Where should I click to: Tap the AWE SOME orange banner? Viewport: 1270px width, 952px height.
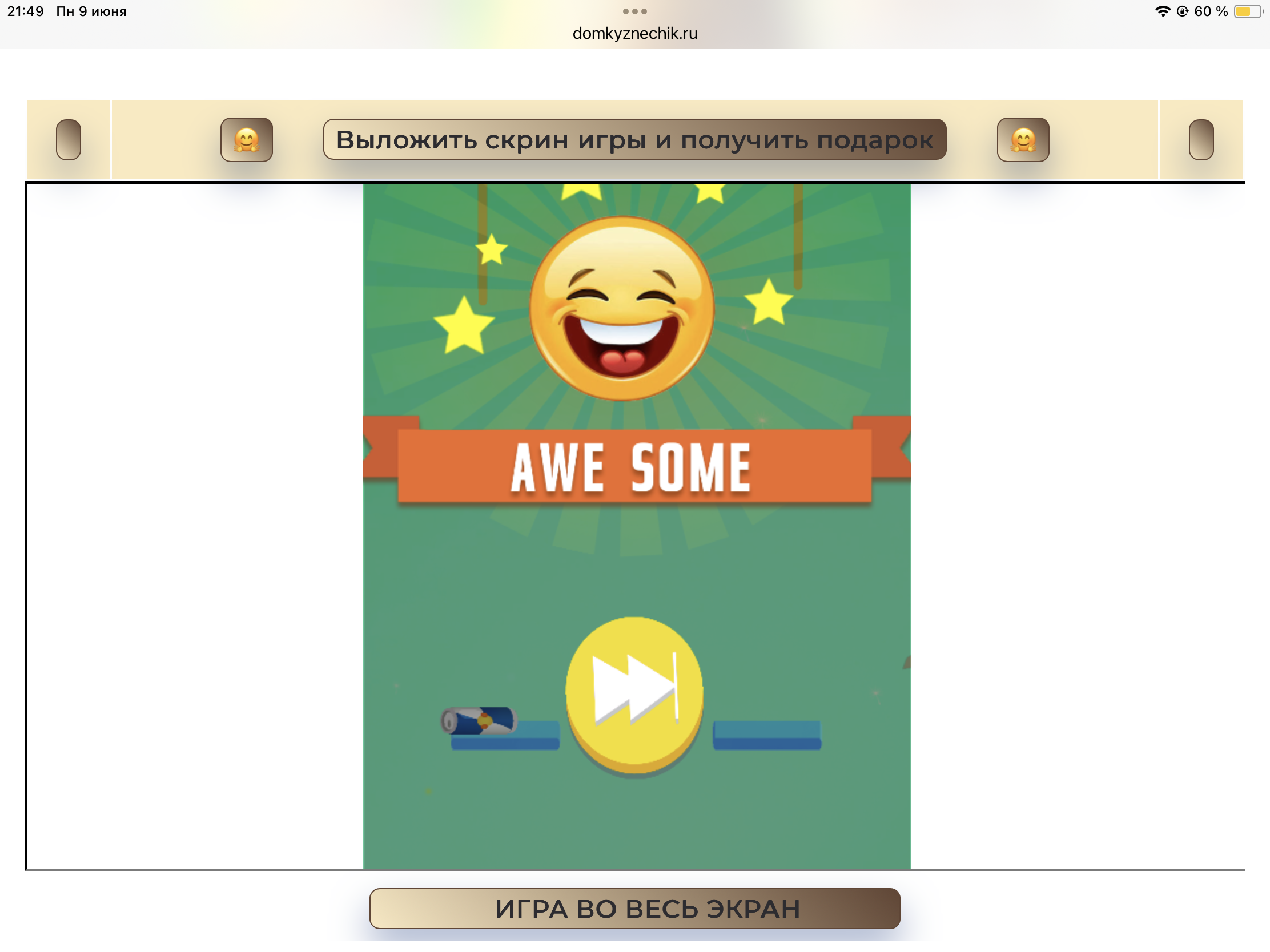pos(634,466)
